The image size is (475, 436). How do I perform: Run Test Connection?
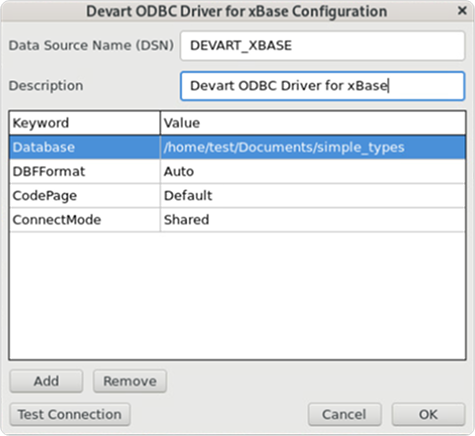70,414
